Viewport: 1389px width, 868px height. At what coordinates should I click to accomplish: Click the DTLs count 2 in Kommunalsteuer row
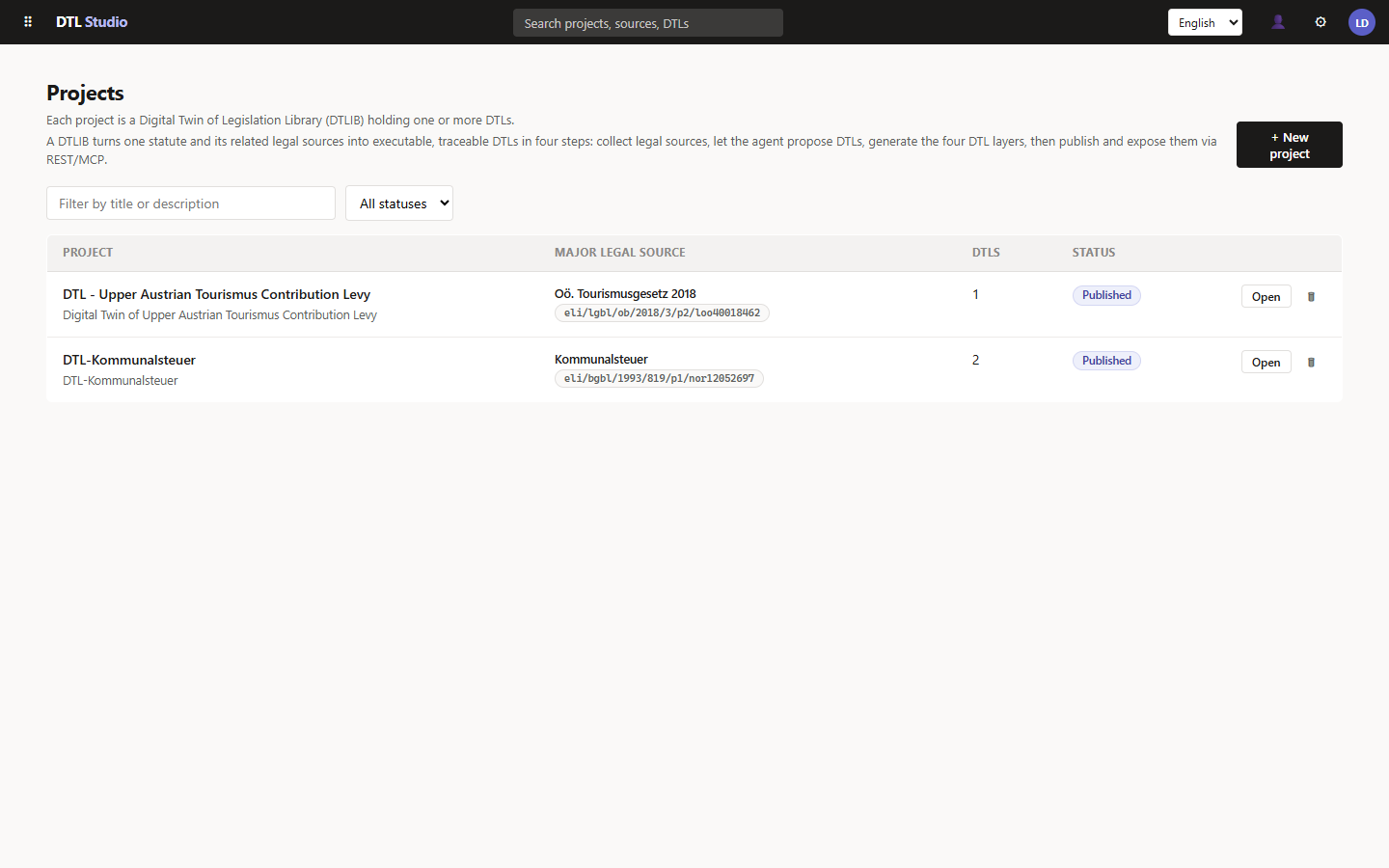(975, 360)
